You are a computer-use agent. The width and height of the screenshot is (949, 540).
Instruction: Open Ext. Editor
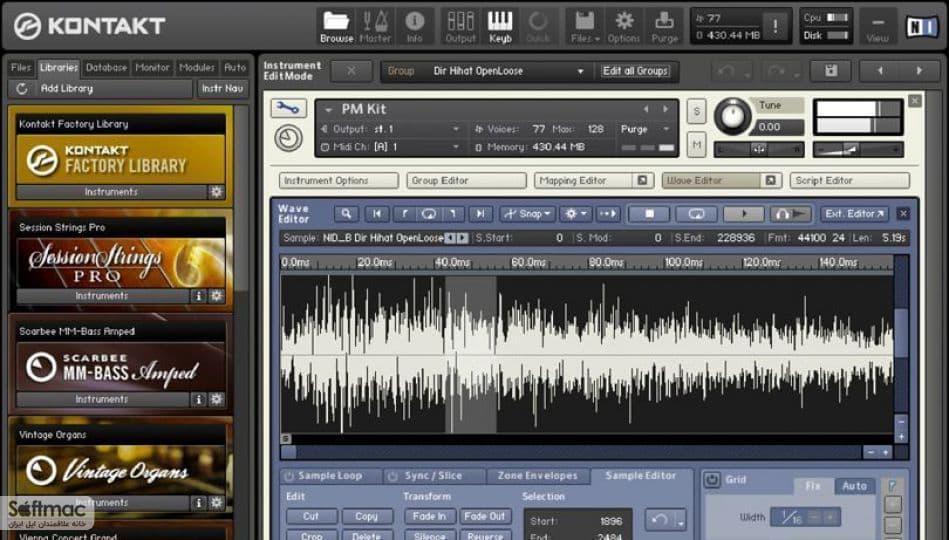[853, 214]
